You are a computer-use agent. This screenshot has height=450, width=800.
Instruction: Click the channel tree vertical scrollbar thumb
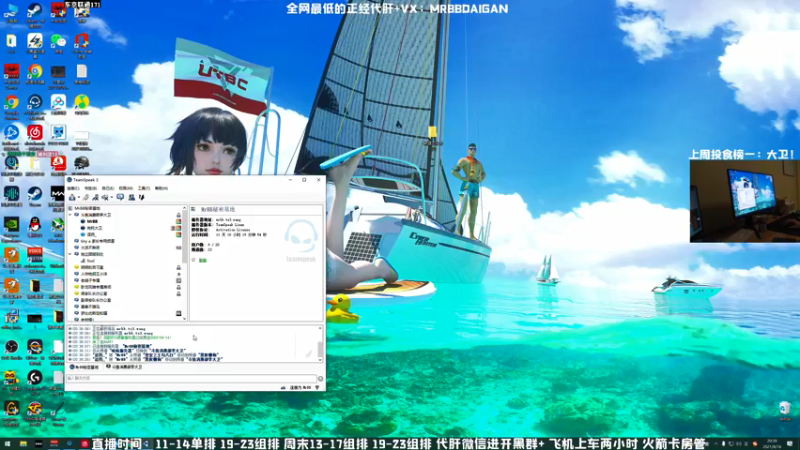(x=184, y=237)
